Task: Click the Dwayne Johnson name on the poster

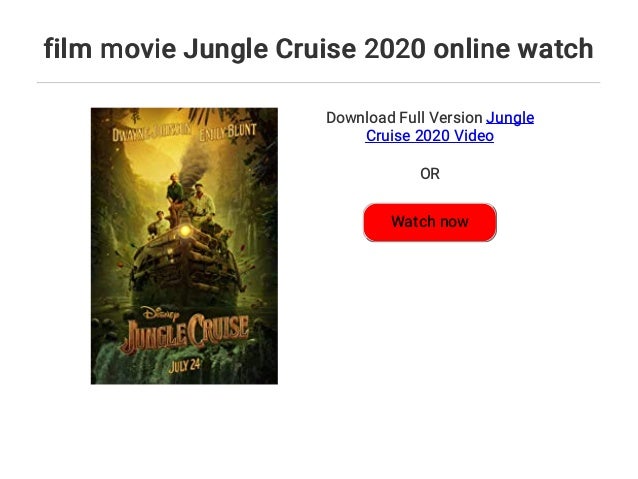Action: pos(152,132)
